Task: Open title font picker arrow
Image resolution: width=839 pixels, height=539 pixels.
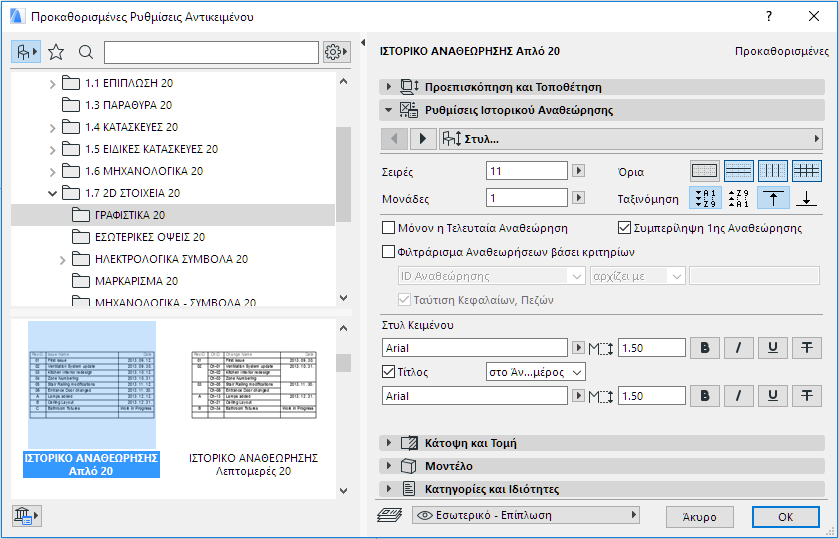Action: [x=578, y=396]
